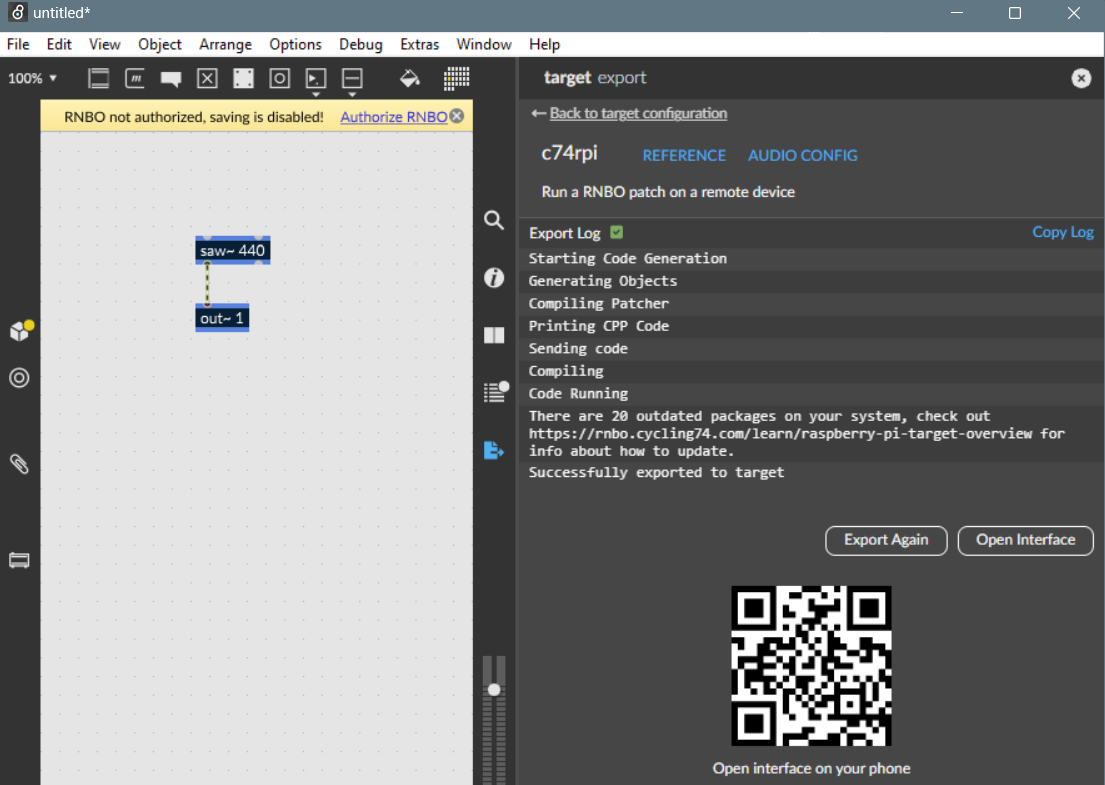
Task: Open the paperclip icon in left sidebar
Action: point(19,464)
